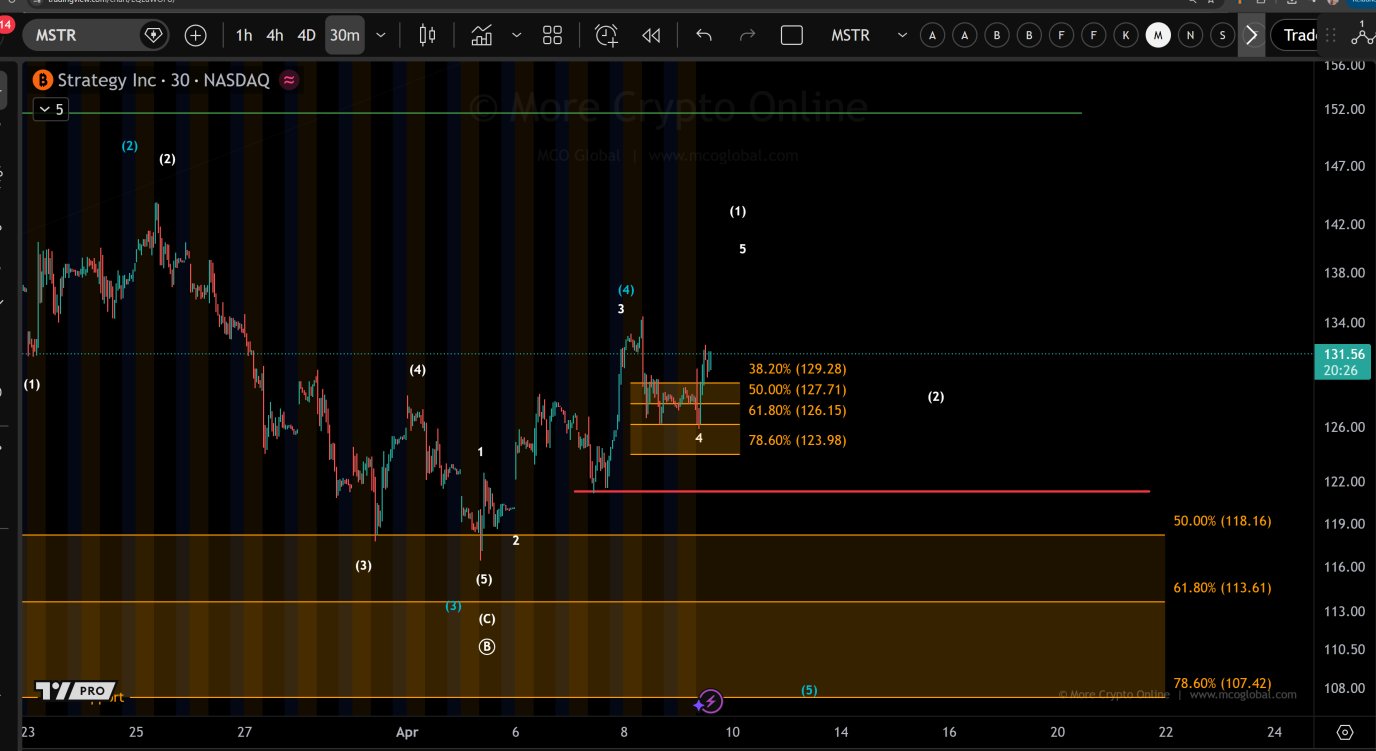Image resolution: width=1376 pixels, height=751 pixels.
Task: Switch to the K watchlist circle
Action: click(x=1126, y=36)
